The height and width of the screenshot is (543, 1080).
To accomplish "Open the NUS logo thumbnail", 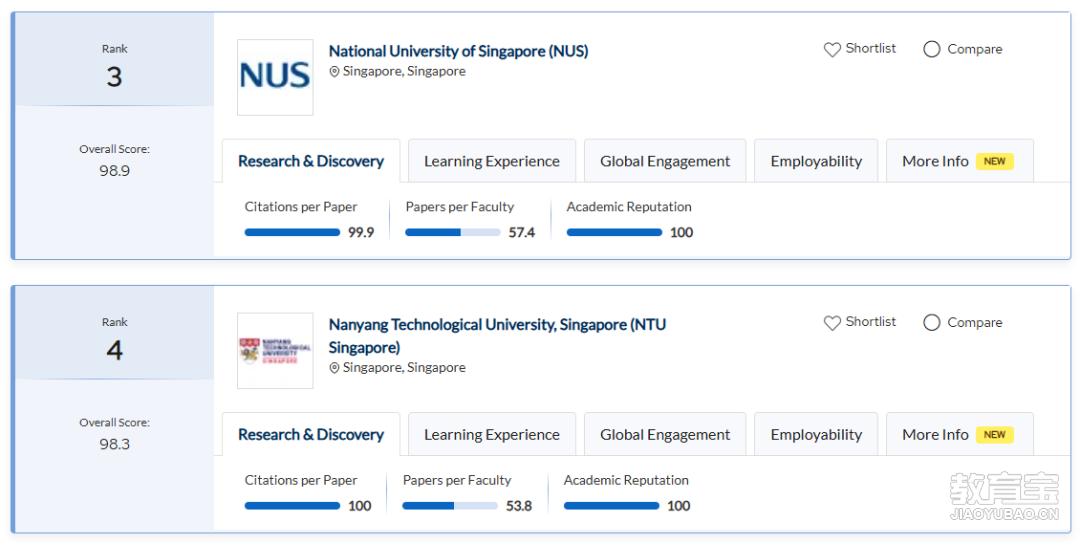I will 275,77.
